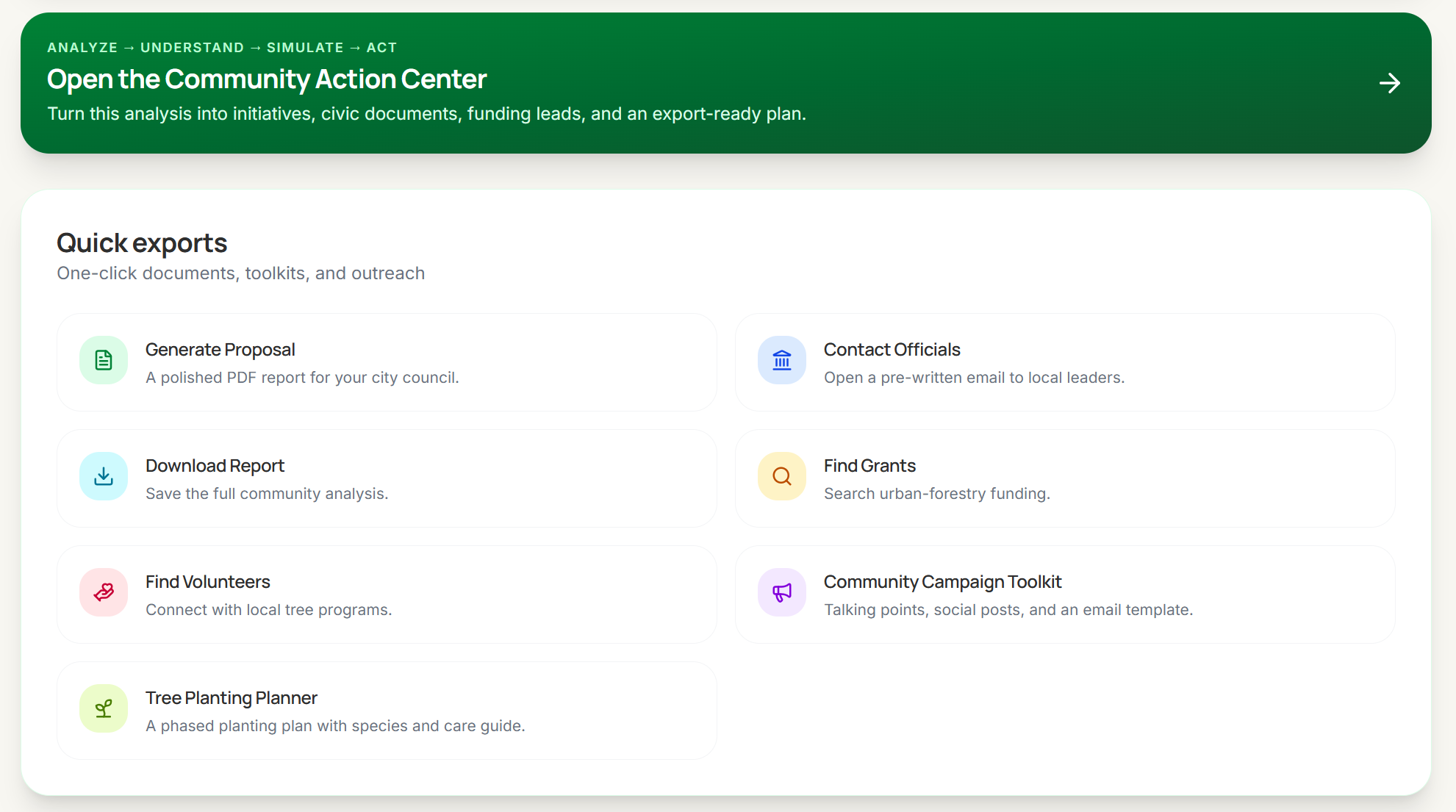Click 'Open a pre-written email to local leaders.'

[x=975, y=378]
